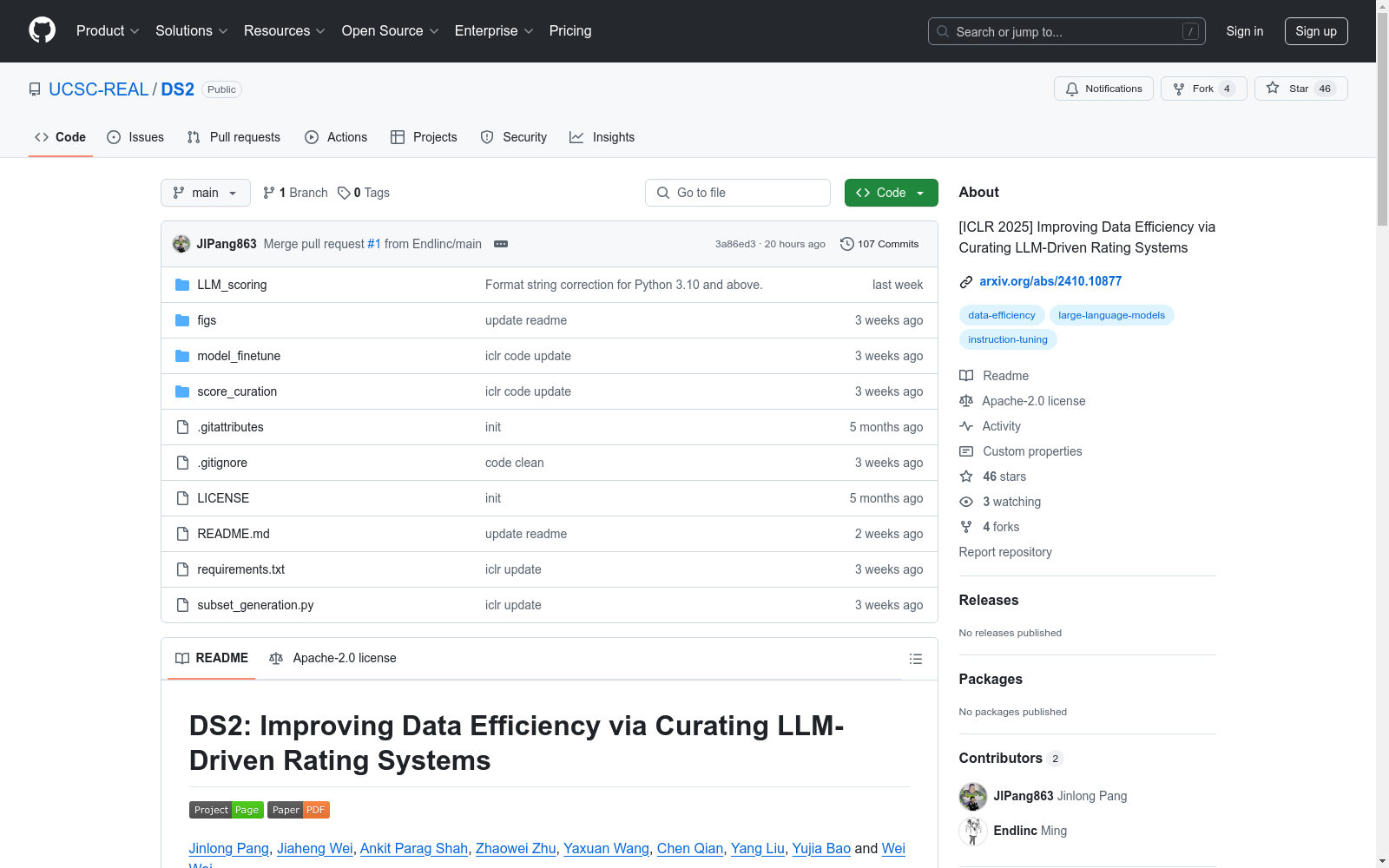Open the README.md file
This screenshot has height=868, width=1389.
234,534
